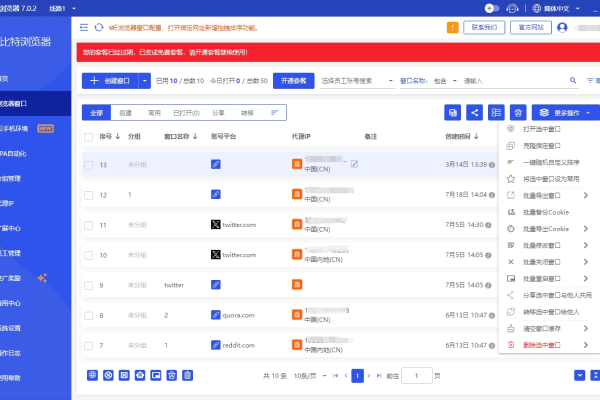600x400 pixels.
Task: Click the X icon for twitter.com in row 11
Action: [x=216, y=224]
